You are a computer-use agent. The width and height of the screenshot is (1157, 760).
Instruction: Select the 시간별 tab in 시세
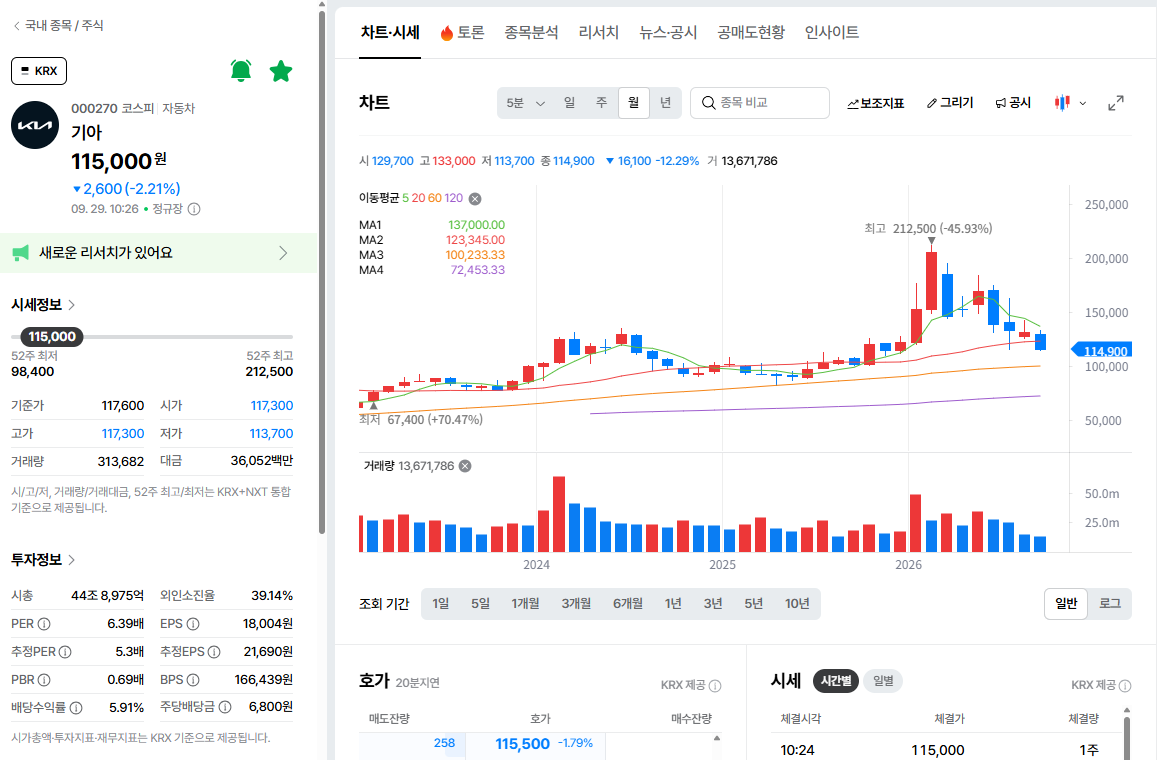pyautogui.click(x=835, y=680)
